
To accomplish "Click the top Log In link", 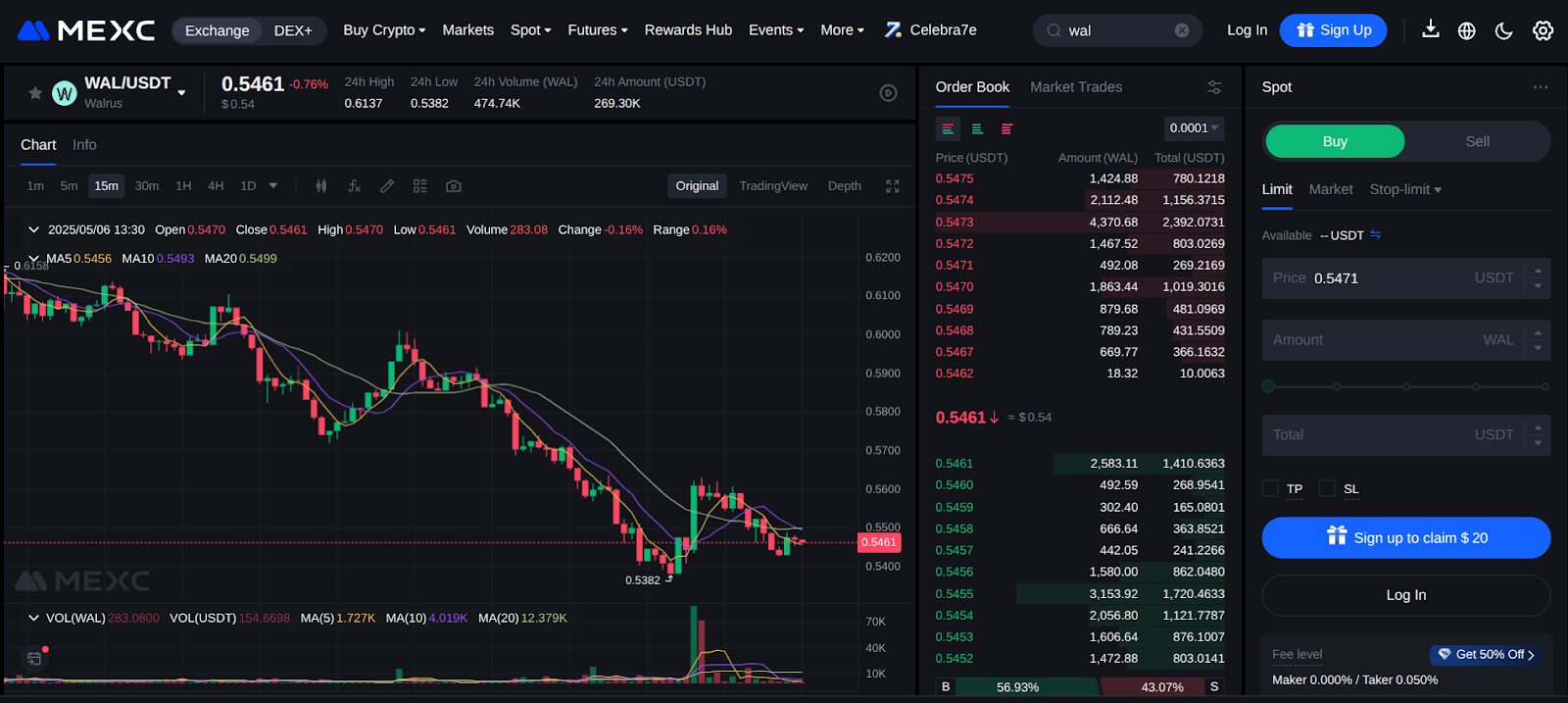I will click(1247, 30).
